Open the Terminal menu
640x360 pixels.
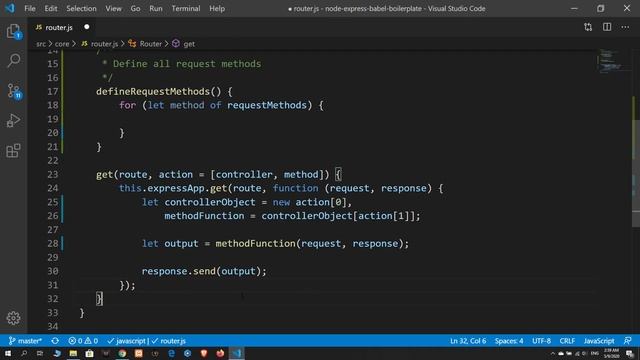tap(186, 8)
